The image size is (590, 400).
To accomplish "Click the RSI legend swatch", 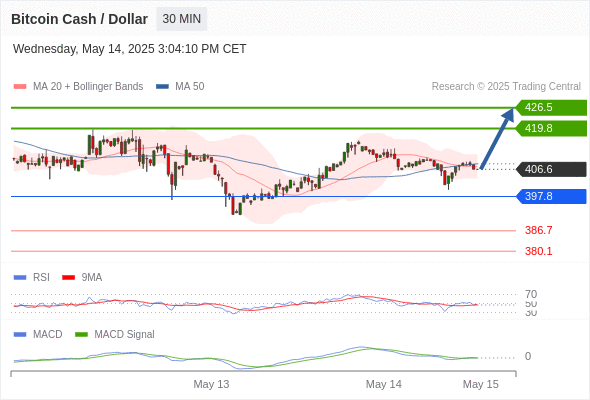I will click(20, 278).
